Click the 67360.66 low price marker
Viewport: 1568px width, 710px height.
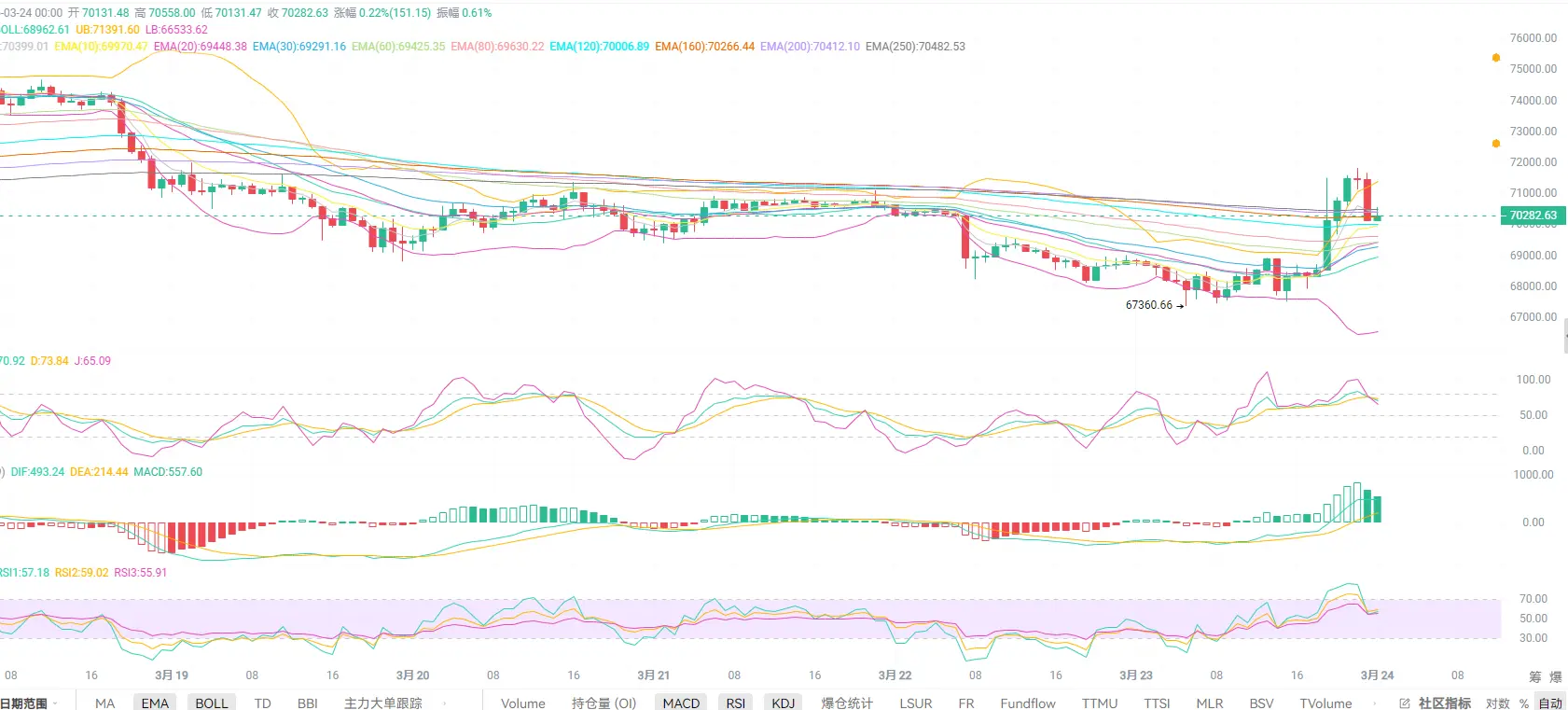(1149, 305)
